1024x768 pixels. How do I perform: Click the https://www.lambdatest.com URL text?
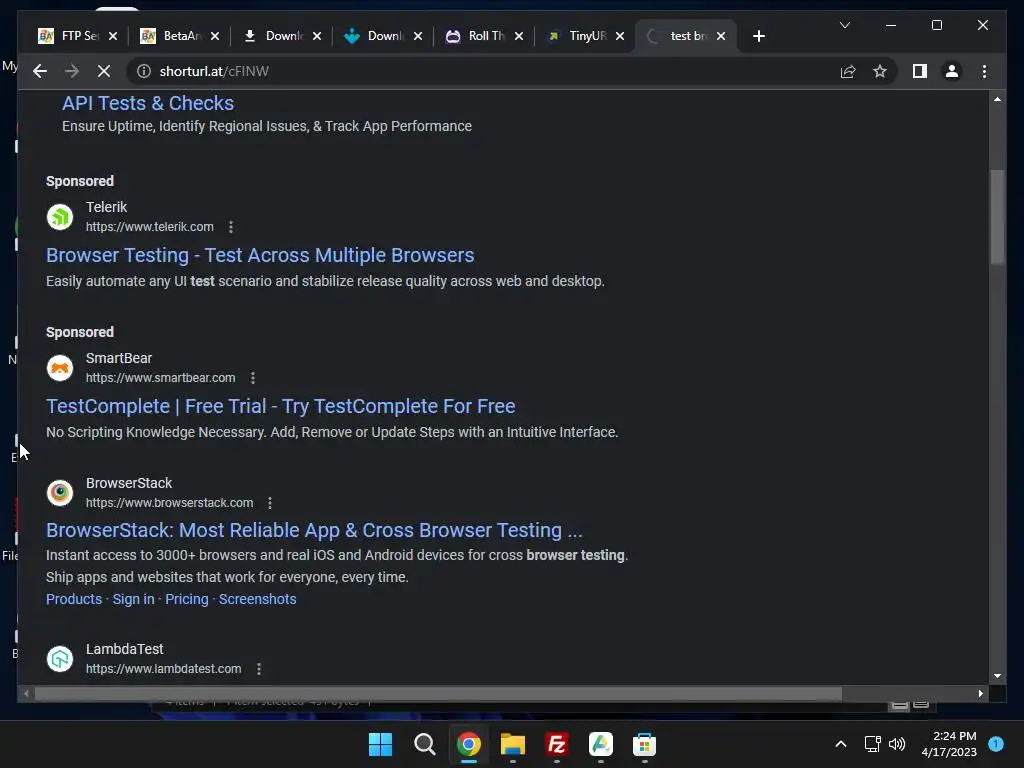[163, 669]
